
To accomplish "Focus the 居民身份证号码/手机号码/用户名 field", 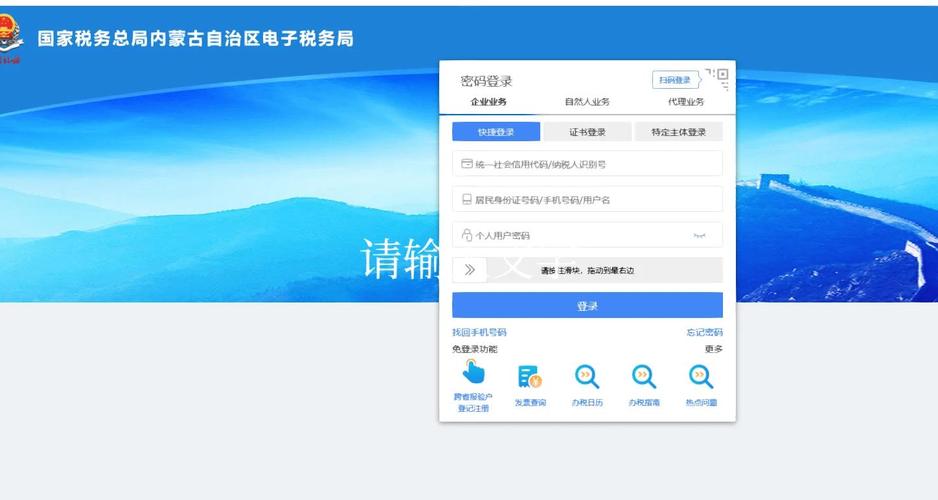I will [587, 199].
